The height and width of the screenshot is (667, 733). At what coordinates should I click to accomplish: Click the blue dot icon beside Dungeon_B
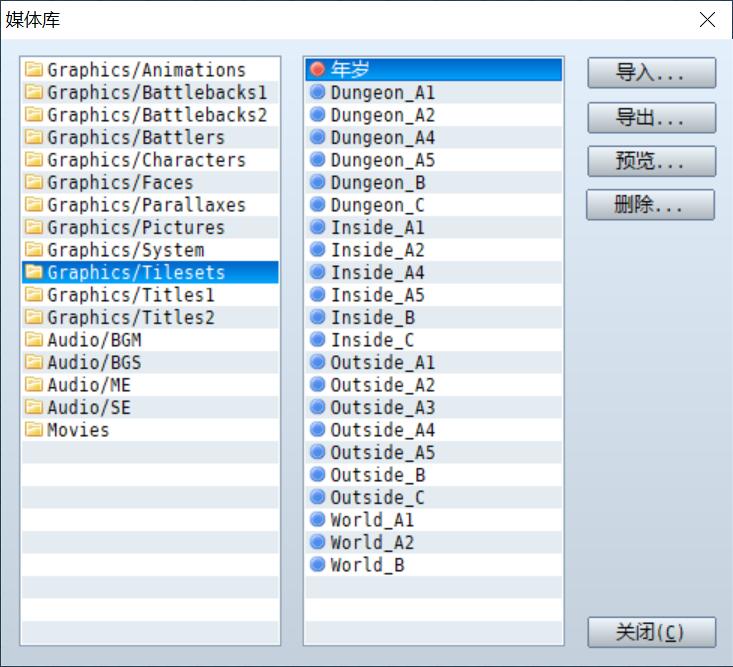(x=317, y=182)
